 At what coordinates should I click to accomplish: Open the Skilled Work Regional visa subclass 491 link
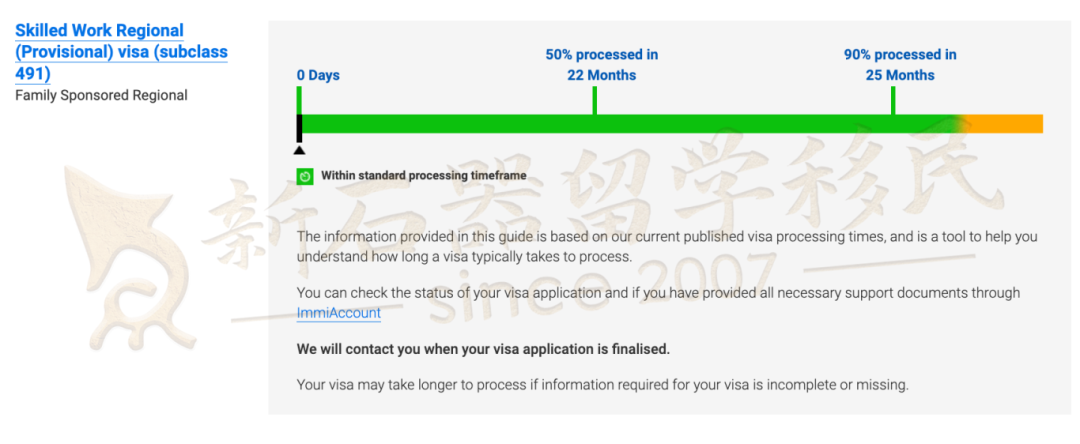pyautogui.click(x=121, y=52)
